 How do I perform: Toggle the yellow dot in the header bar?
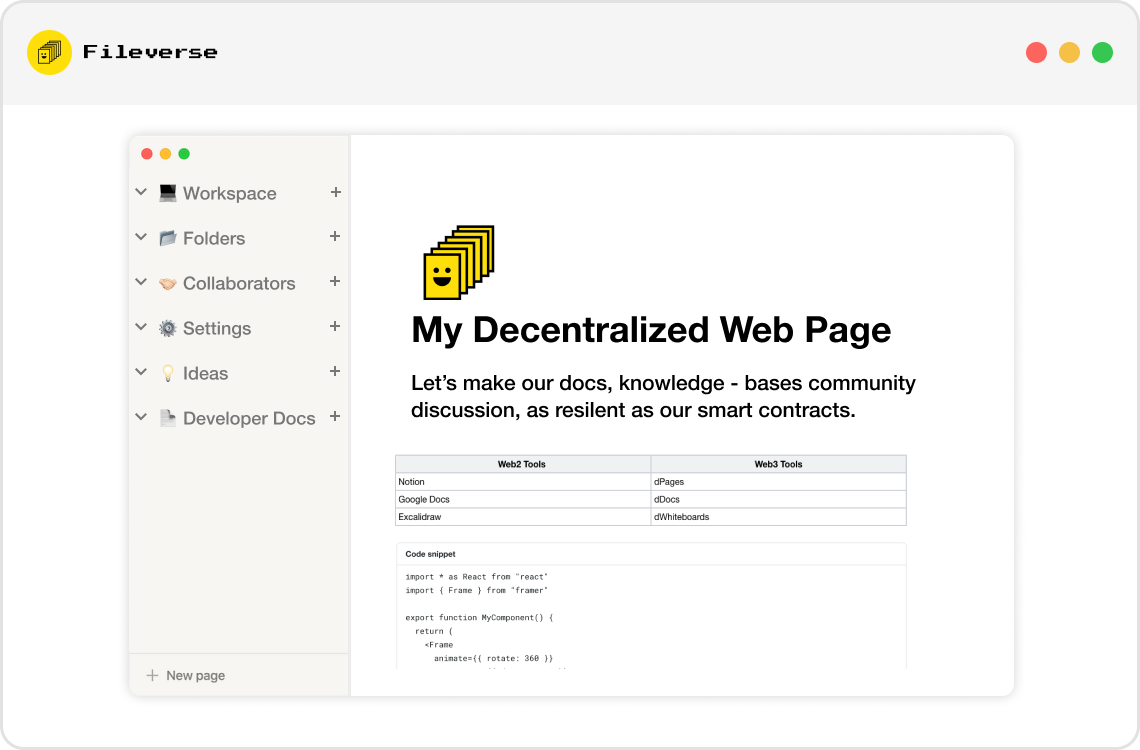coord(1069,52)
